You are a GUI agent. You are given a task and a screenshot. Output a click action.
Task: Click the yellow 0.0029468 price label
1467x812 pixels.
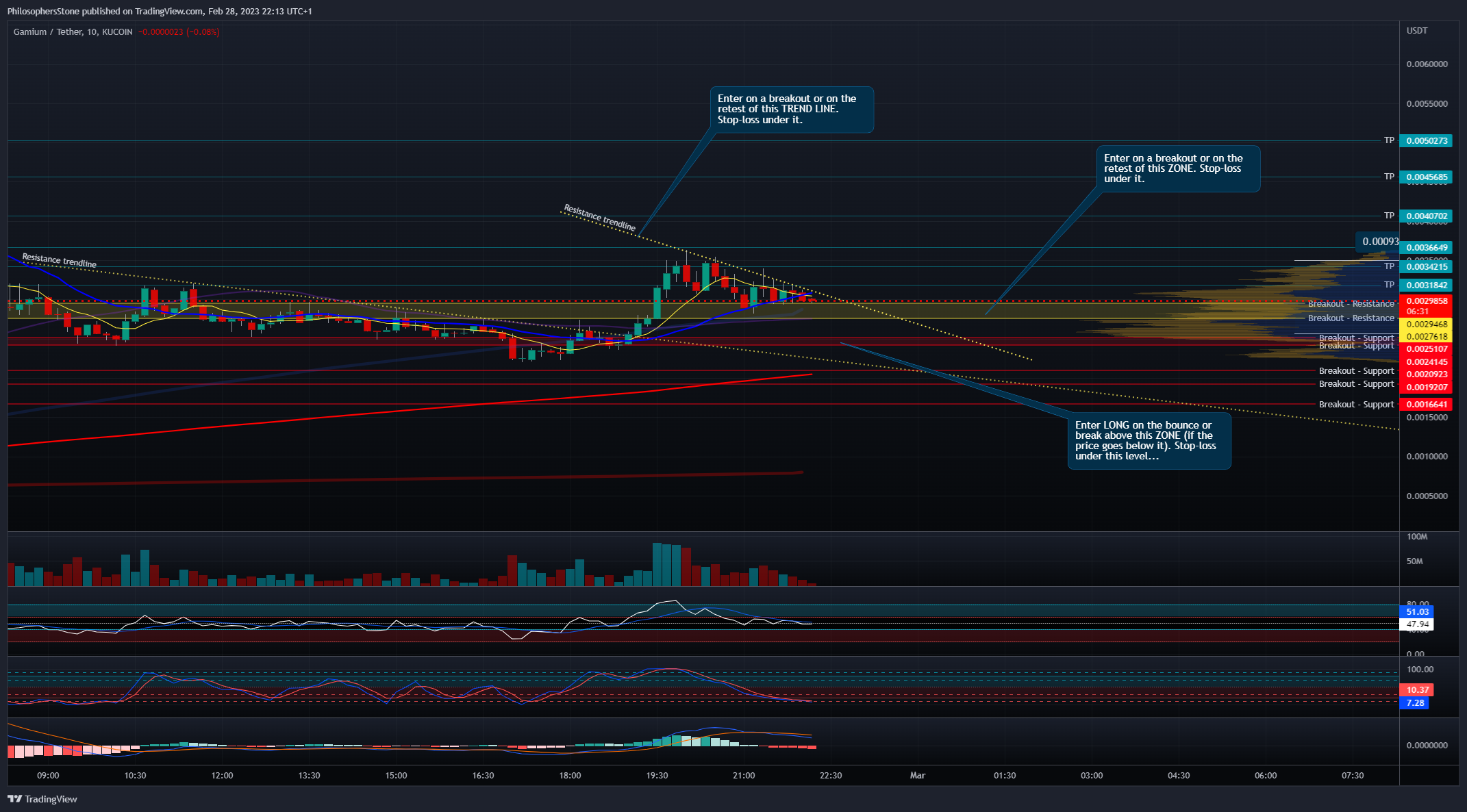[x=1426, y=324]
